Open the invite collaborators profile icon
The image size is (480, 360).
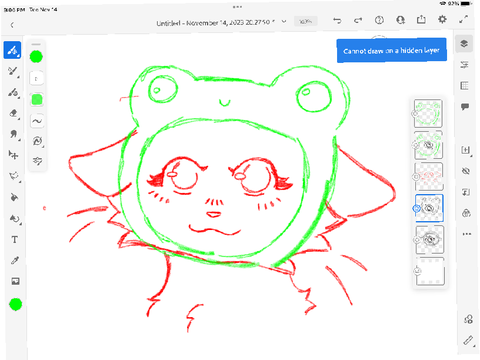click(400, 20)
